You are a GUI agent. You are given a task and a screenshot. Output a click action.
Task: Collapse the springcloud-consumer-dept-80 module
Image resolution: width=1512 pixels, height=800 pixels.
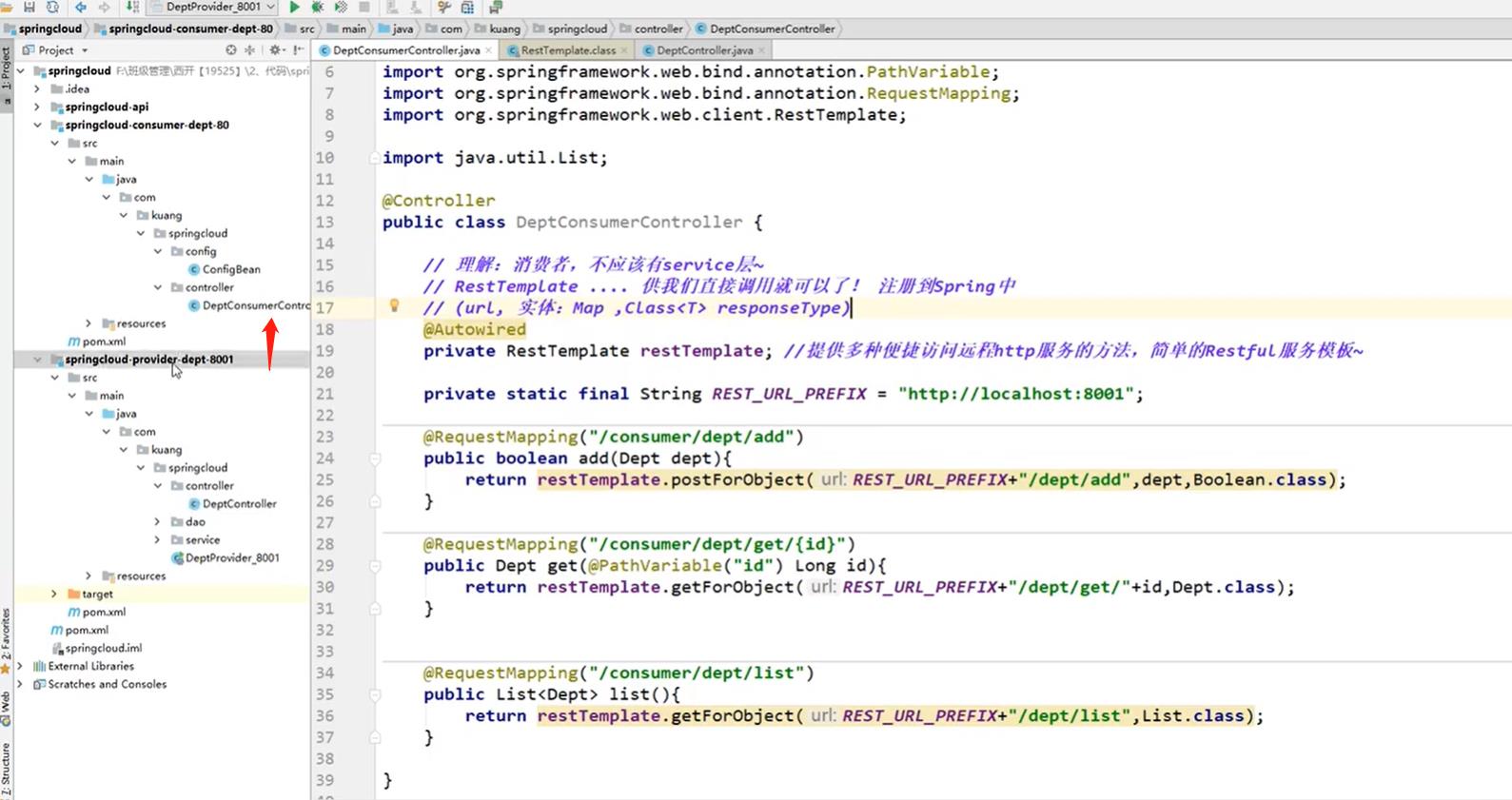(x=37, y=125)
